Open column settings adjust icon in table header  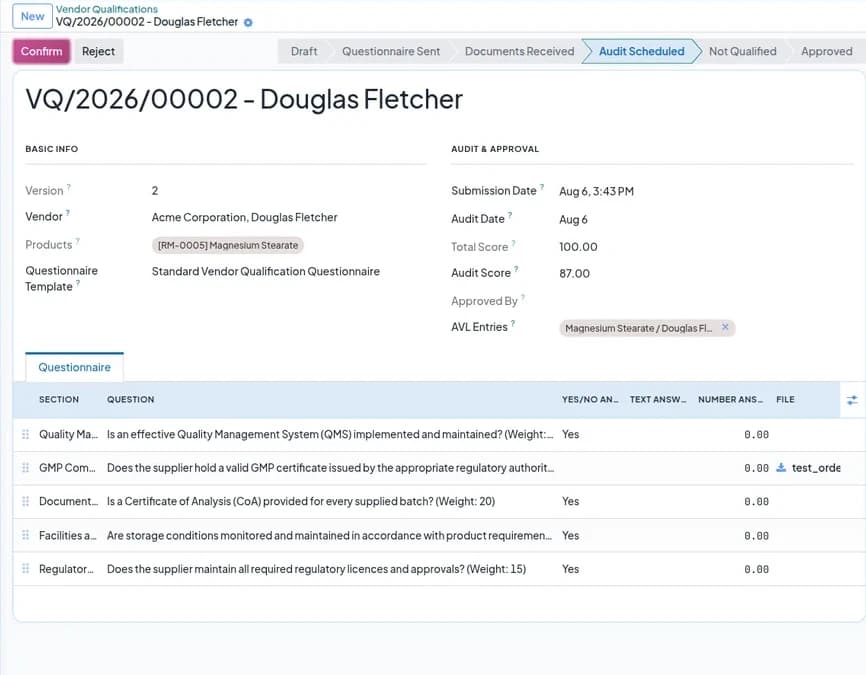852,400
